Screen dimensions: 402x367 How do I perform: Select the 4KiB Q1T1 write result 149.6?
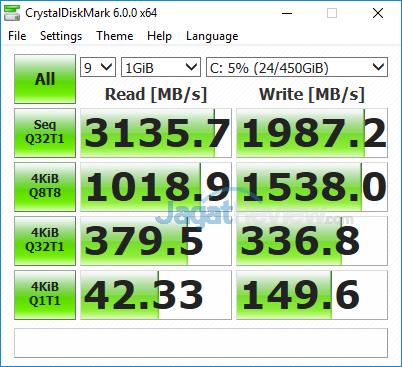click(x=312, y=295)
